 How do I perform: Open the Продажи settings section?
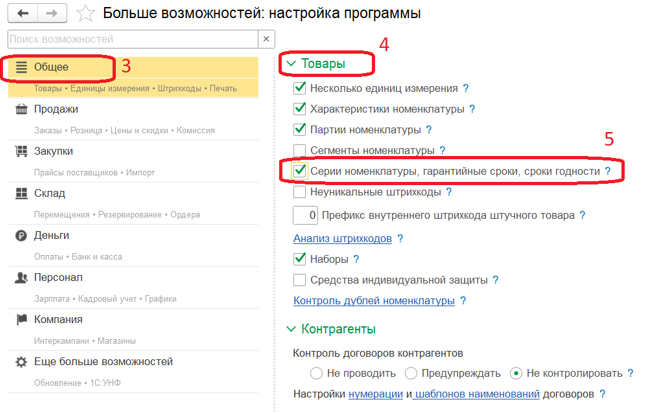56,110
